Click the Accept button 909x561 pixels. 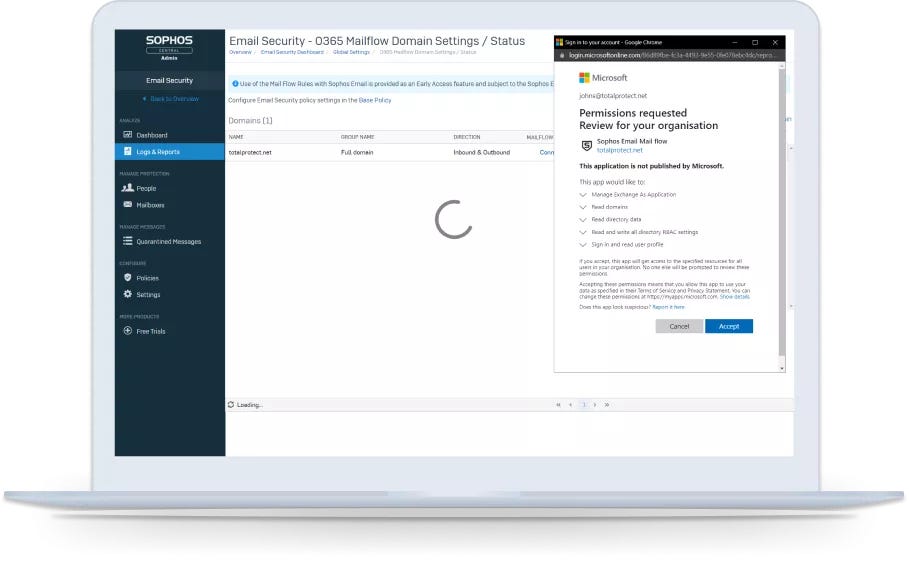(729, 326)
